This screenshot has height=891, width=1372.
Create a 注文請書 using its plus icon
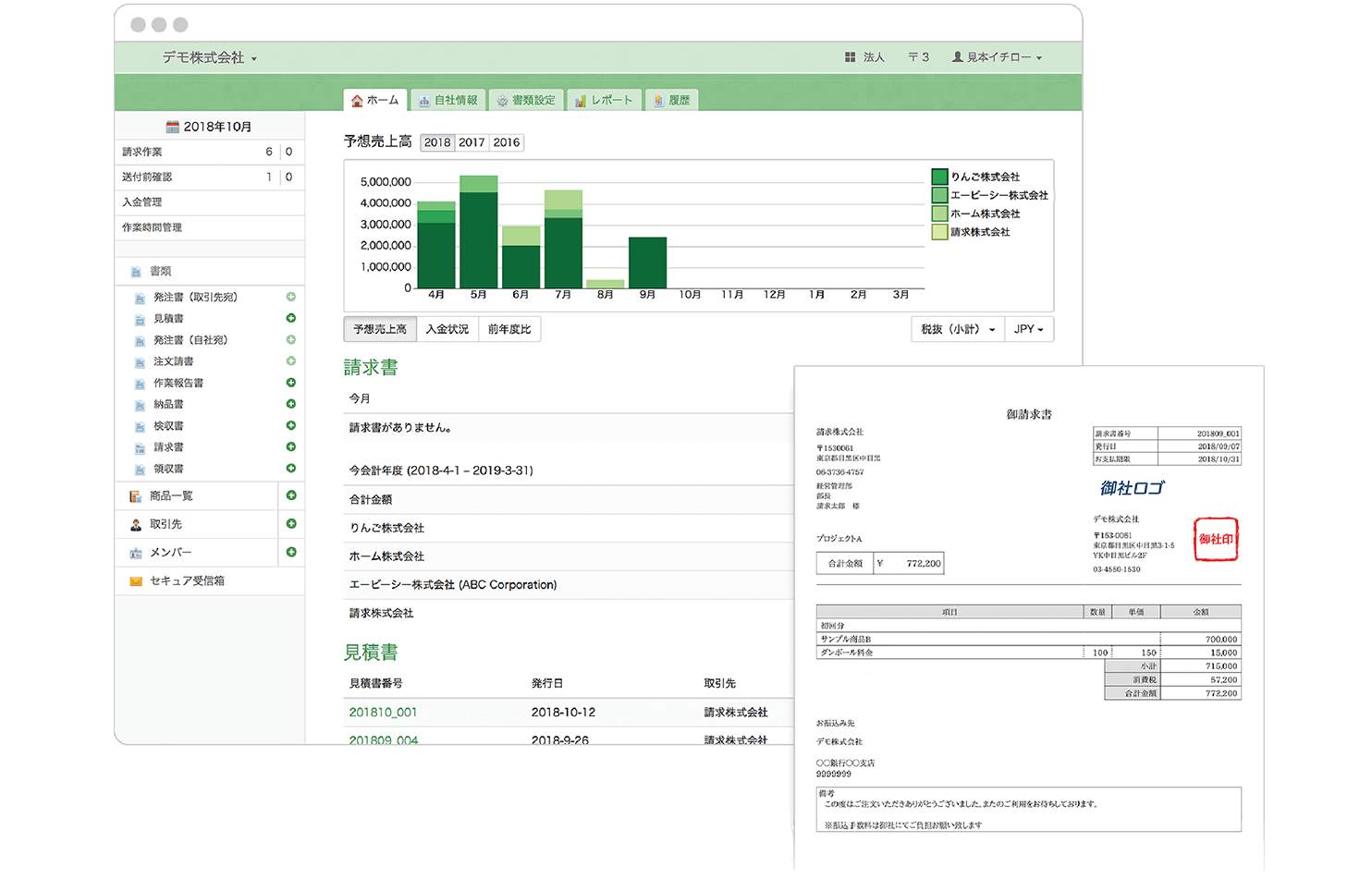point(291,361)
